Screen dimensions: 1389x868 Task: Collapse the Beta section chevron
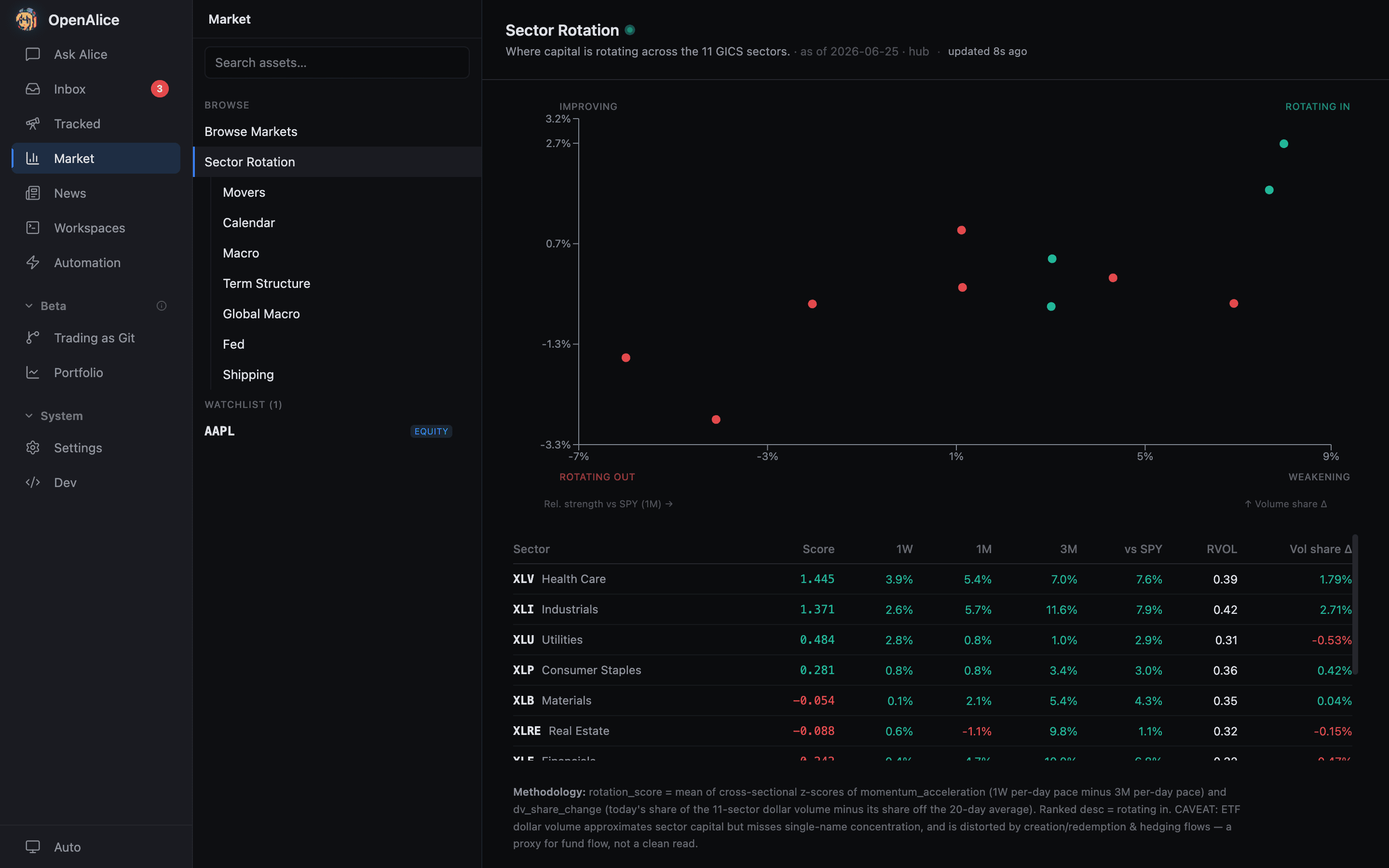(x=29, y=306)
